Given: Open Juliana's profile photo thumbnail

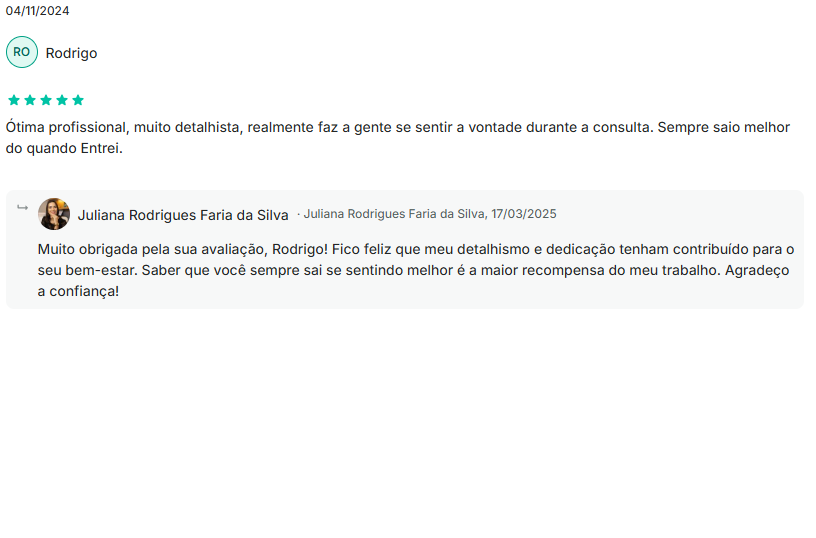Looking at the screenshot, I should click(54, 214).
